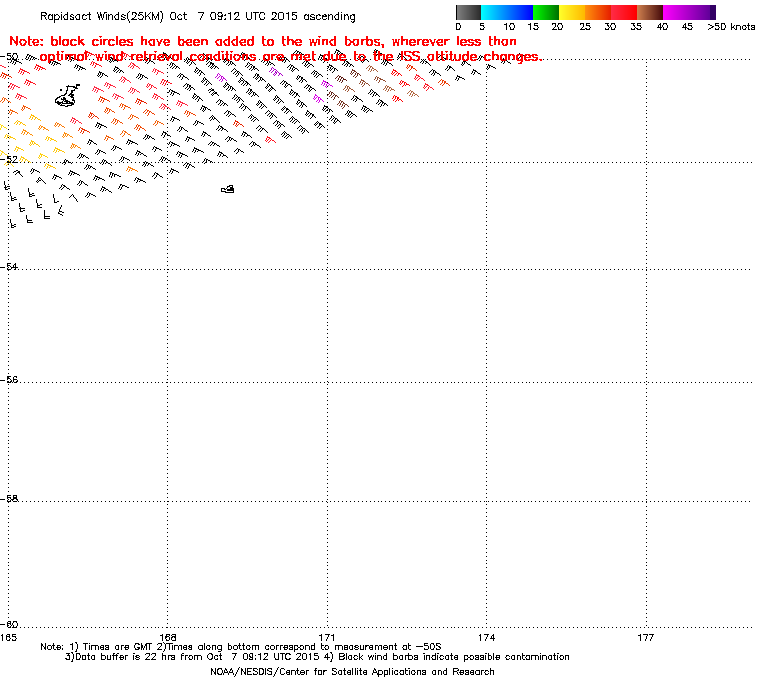Click the orange 25-30 knots color segment

(598, 12)
